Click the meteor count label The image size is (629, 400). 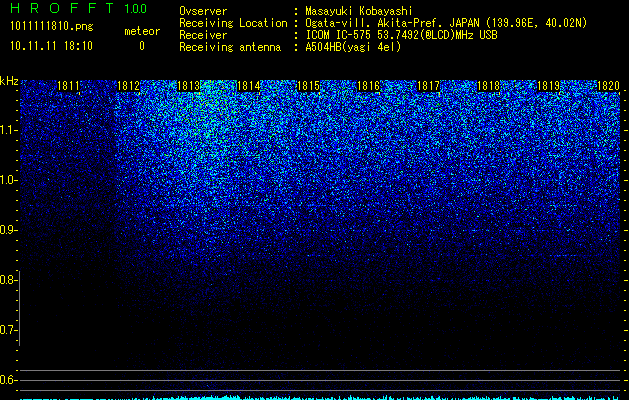[142, 31]
